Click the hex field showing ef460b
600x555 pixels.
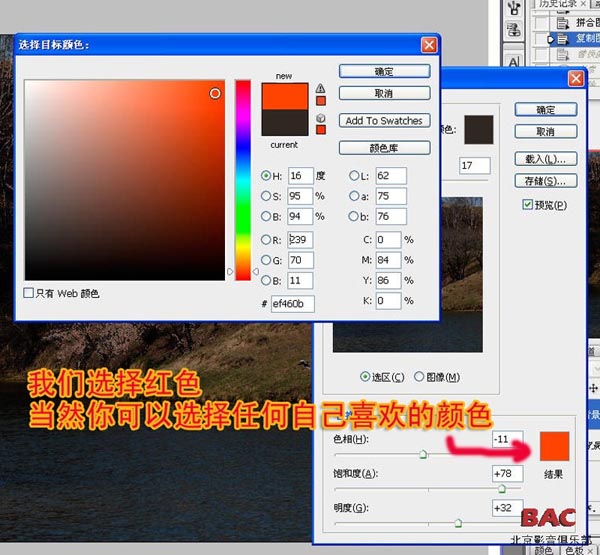coord(293,304)
